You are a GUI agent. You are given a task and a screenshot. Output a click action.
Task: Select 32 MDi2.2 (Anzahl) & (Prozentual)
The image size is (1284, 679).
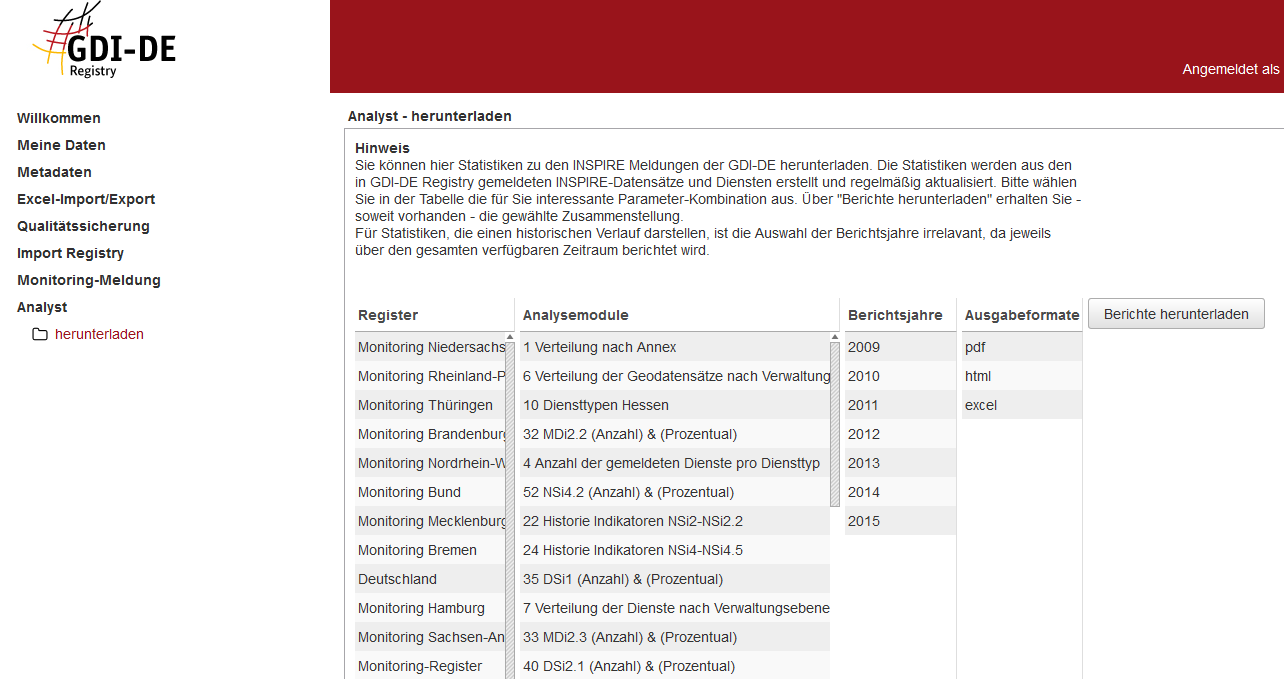pyautogui.click(x=675, y=434)
